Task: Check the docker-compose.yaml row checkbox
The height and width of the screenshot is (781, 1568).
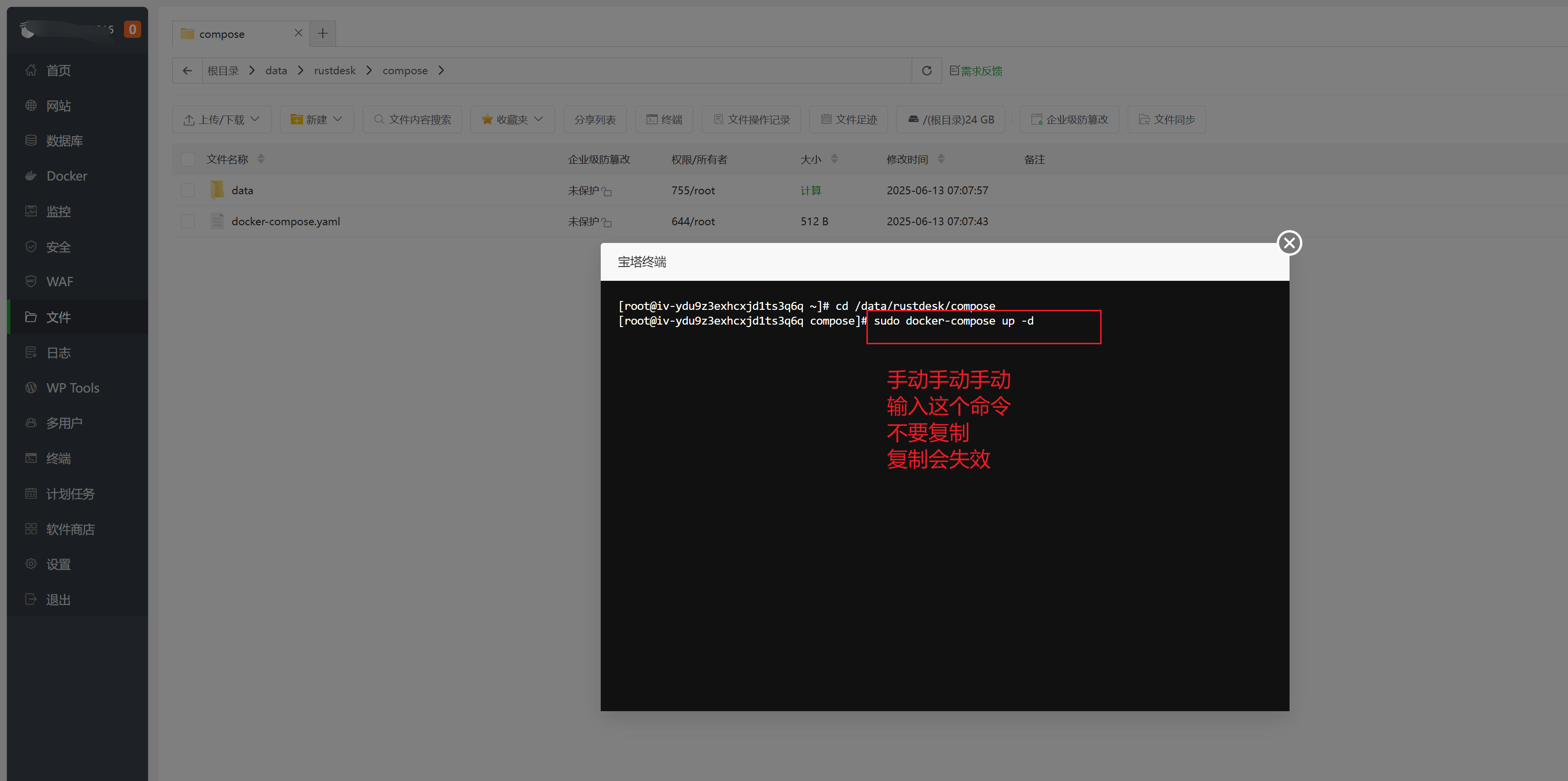Action: [x=187, y=221]
